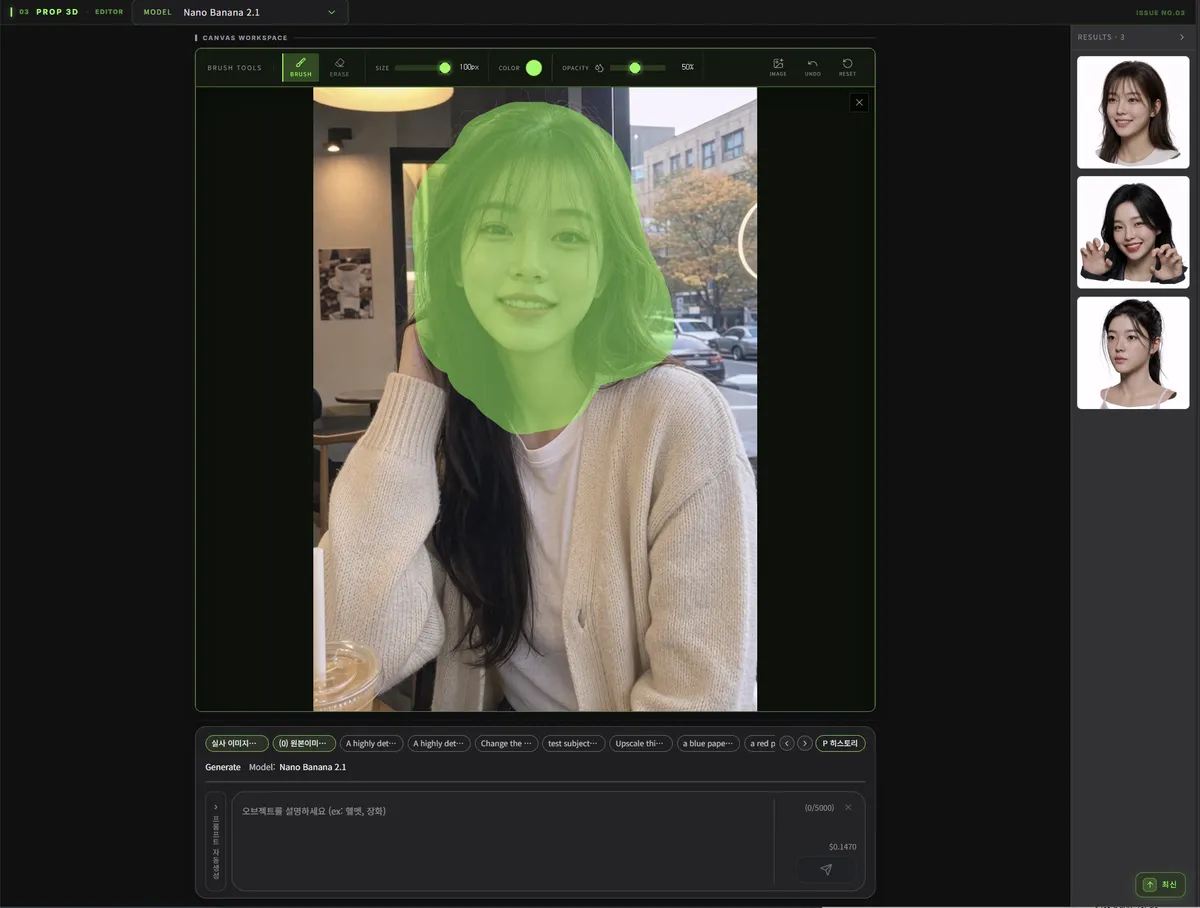Select the Brush tool
1200x908 pixels.
tap(301, 67)
